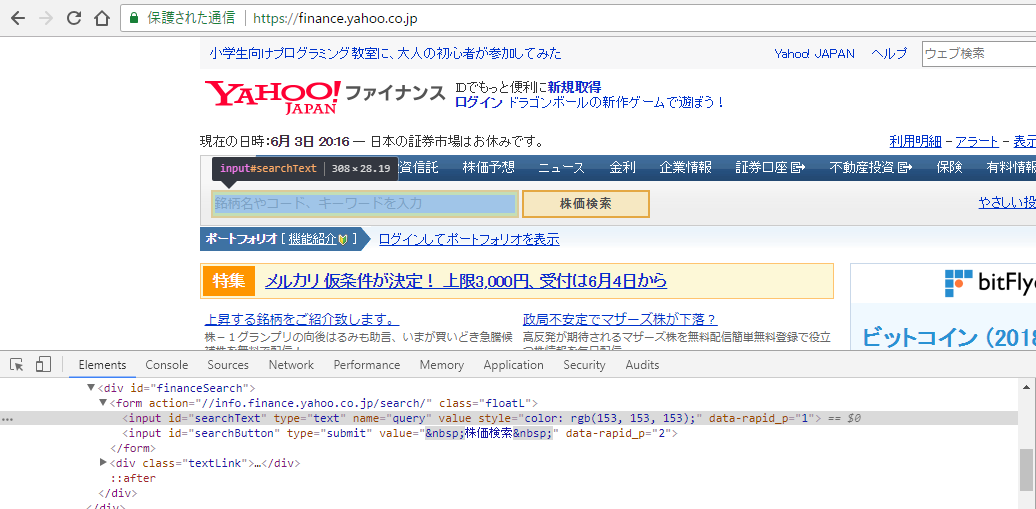Open 上昇する銘柄をご紹介致します link
The width and height of the screenshot is (1036, 509).
click(x=302, y=319)
